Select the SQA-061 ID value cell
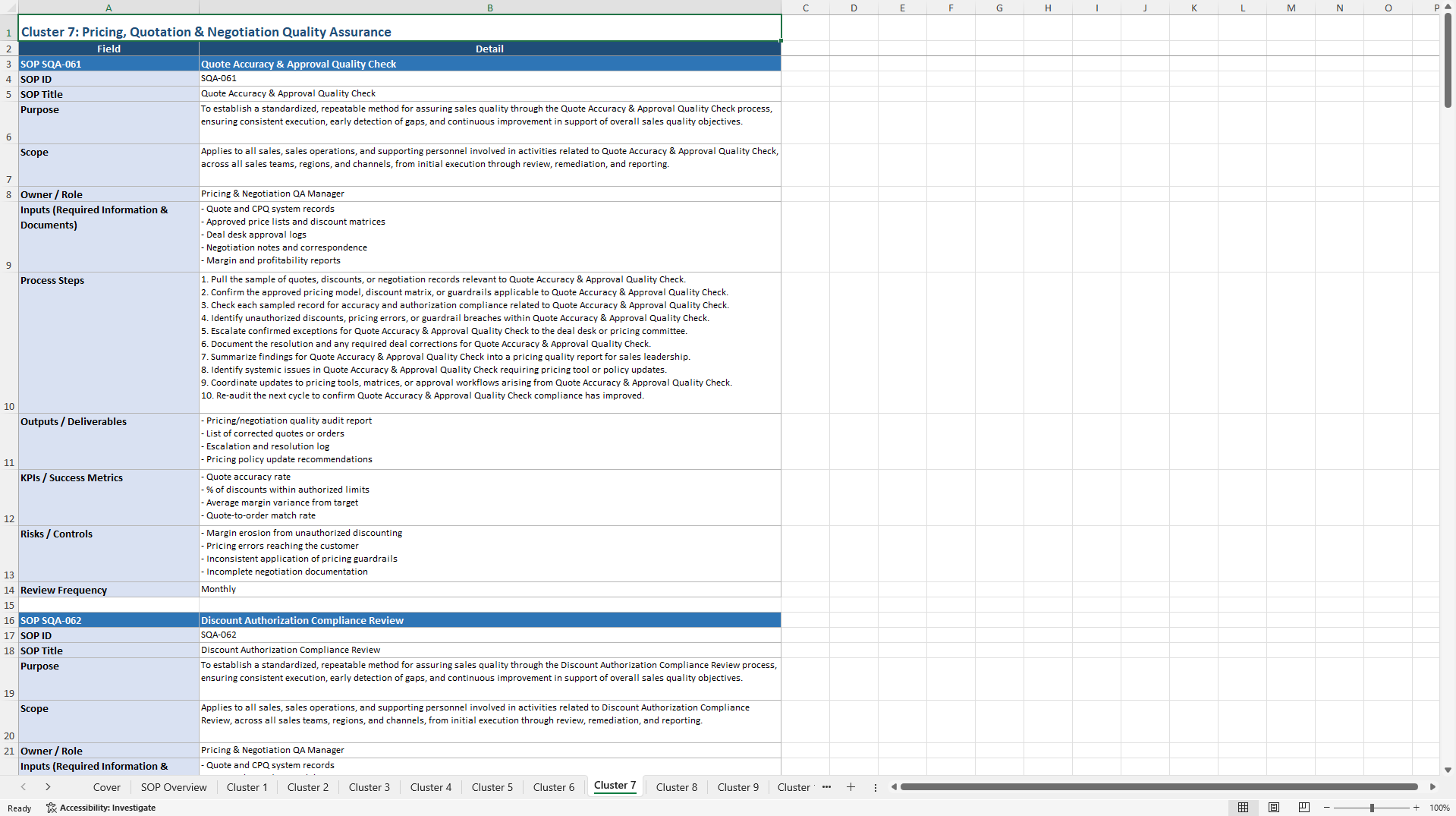The width and height of the screenshot is (1456, 816). [x=490, y=79]
